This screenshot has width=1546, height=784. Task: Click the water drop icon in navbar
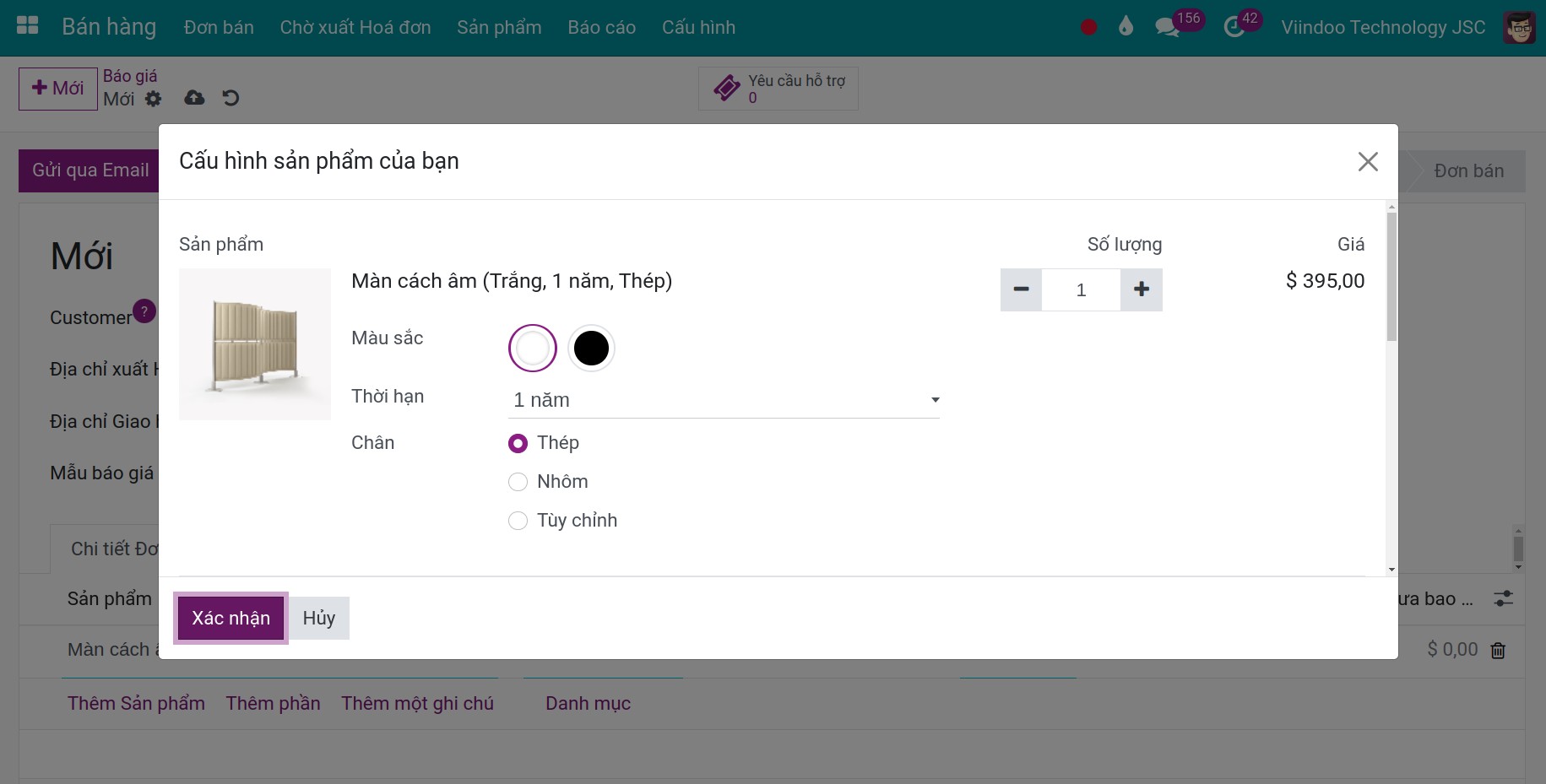pos(1126,27)
